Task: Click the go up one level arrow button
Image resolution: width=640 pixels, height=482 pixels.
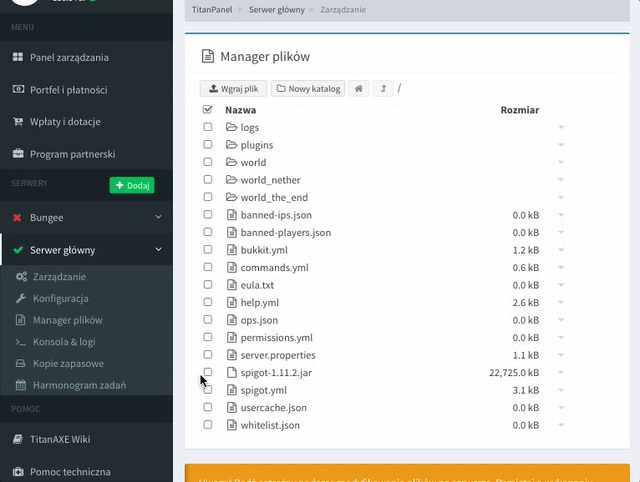Action: [x=384, y=89]
